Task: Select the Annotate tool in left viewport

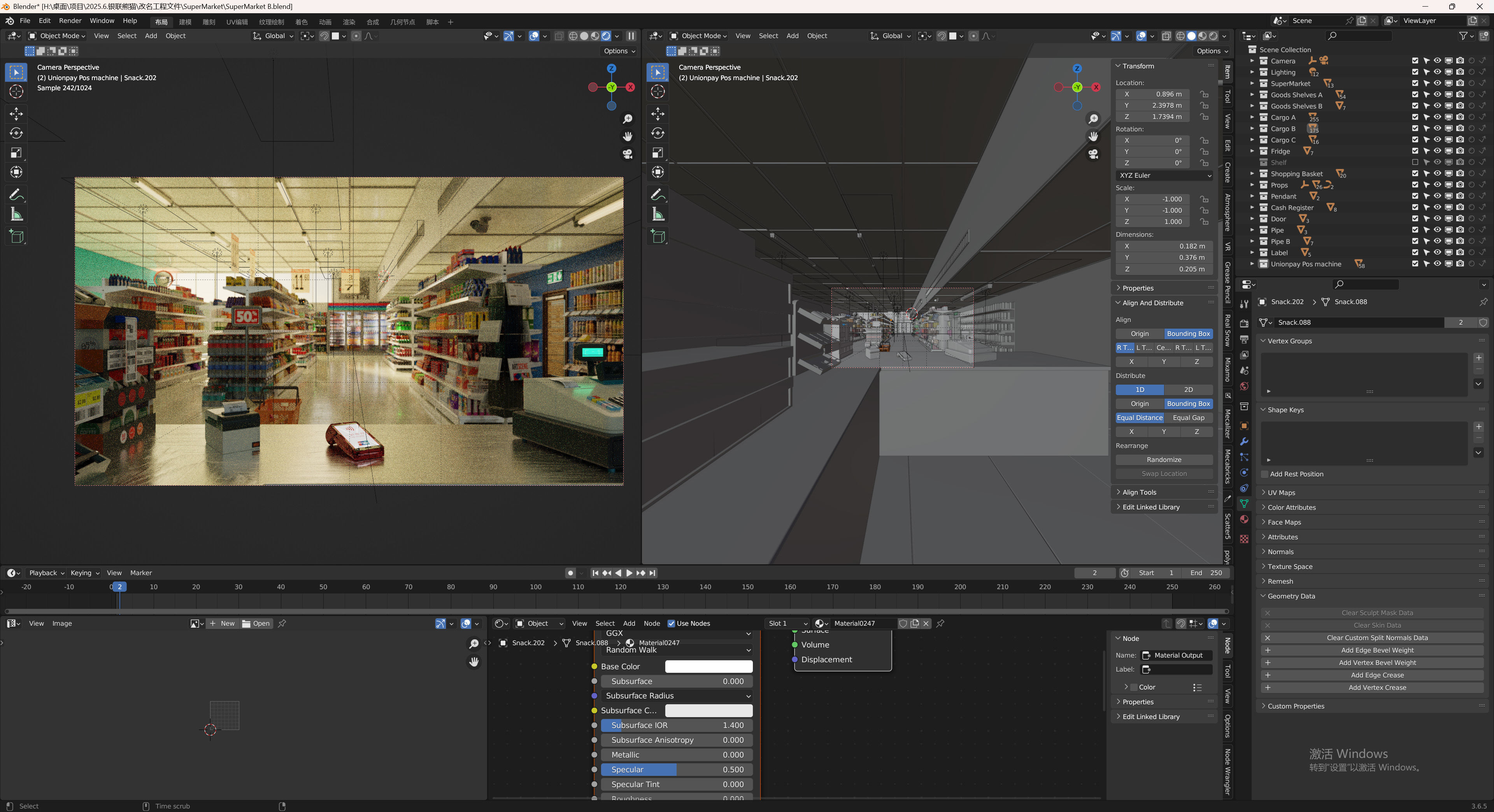Action: pyautogui.click(x=16, y=195)
